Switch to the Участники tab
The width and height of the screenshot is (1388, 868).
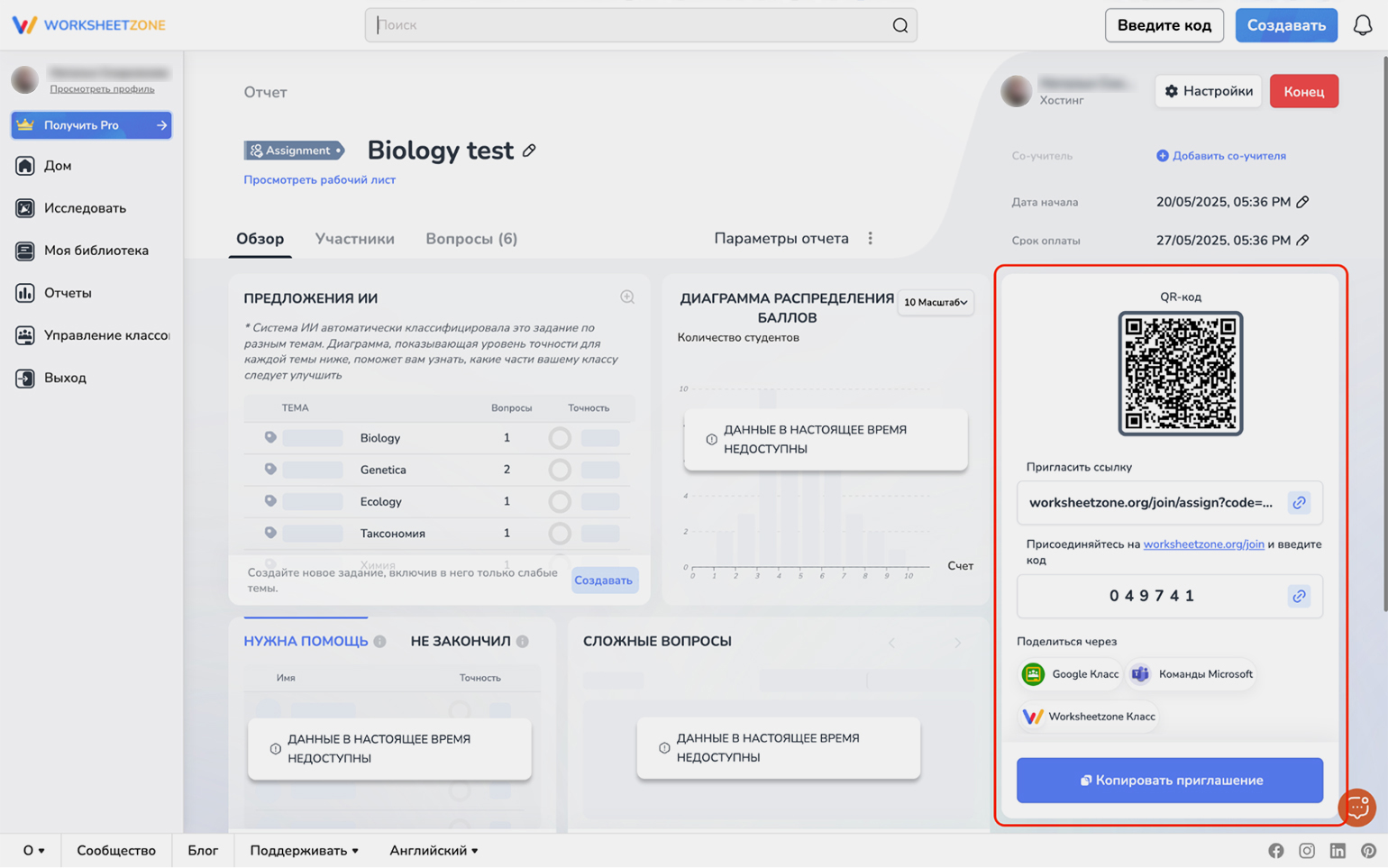pyautogui.click(x=354, y=239)
